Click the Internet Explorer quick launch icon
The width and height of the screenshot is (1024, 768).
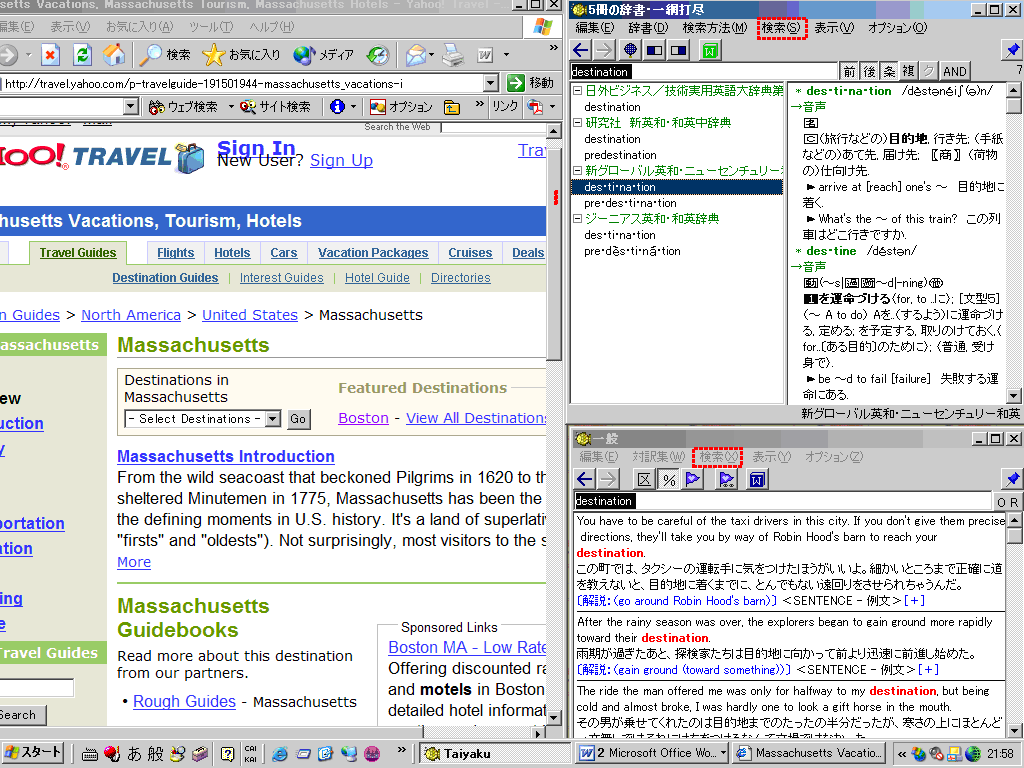tap(280, 754)
